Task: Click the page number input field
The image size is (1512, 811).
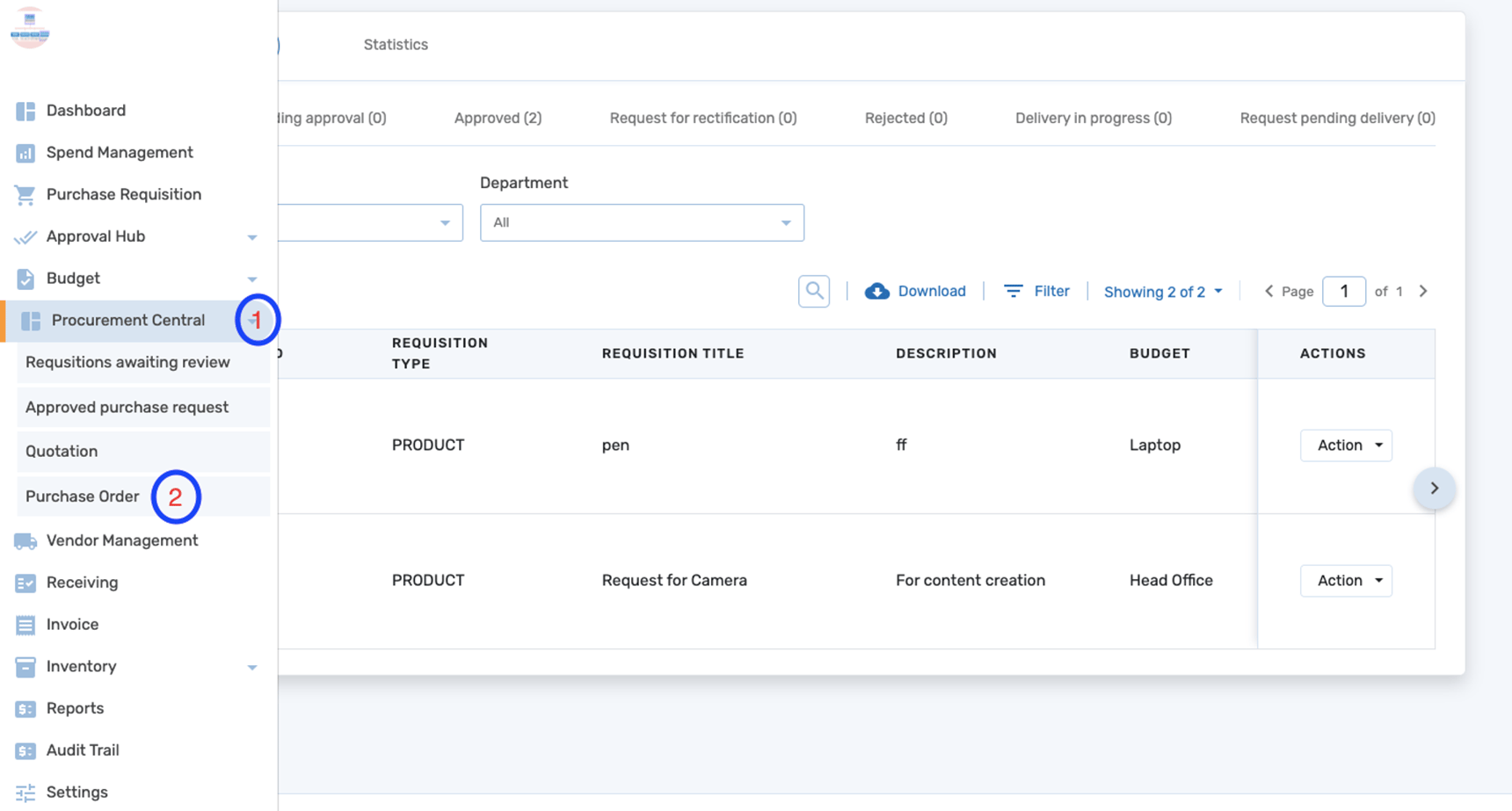Action: [x=1344, y=291]
